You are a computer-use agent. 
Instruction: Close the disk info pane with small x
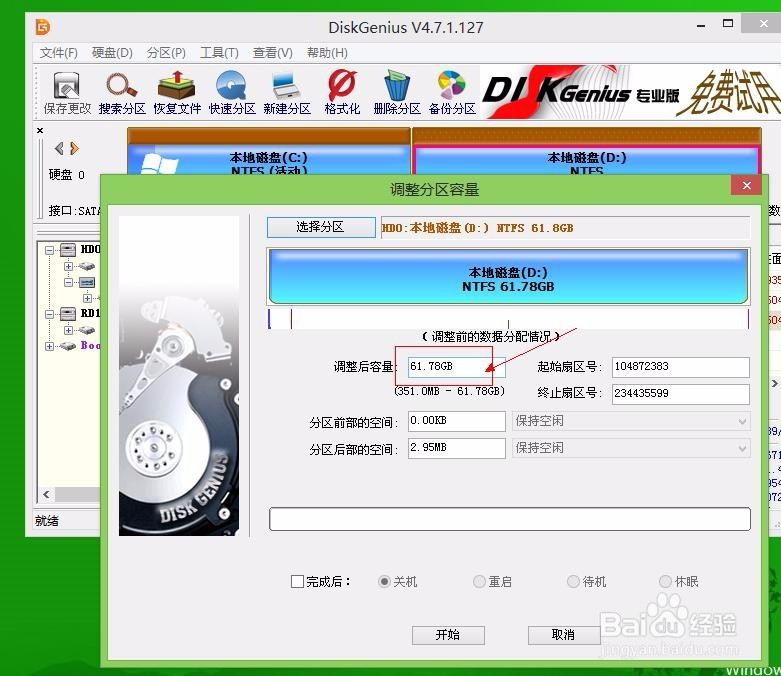(40, 131)
